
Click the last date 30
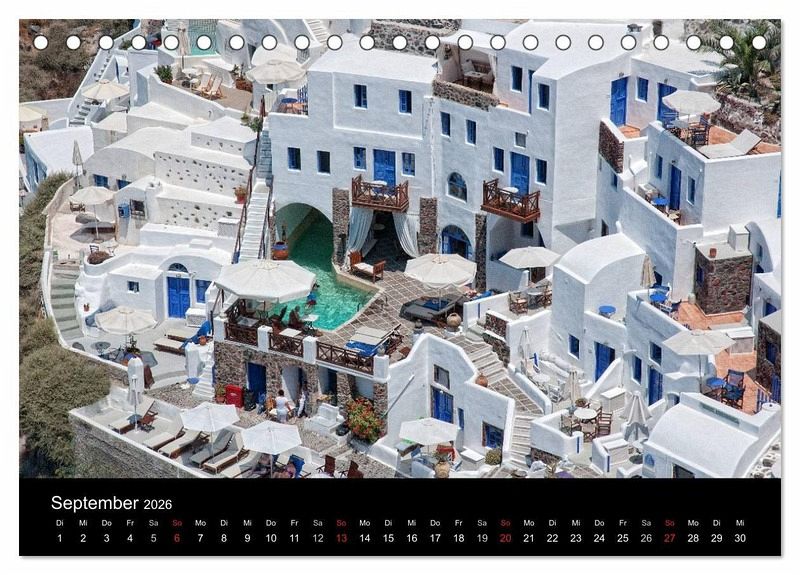coord(740,538)
